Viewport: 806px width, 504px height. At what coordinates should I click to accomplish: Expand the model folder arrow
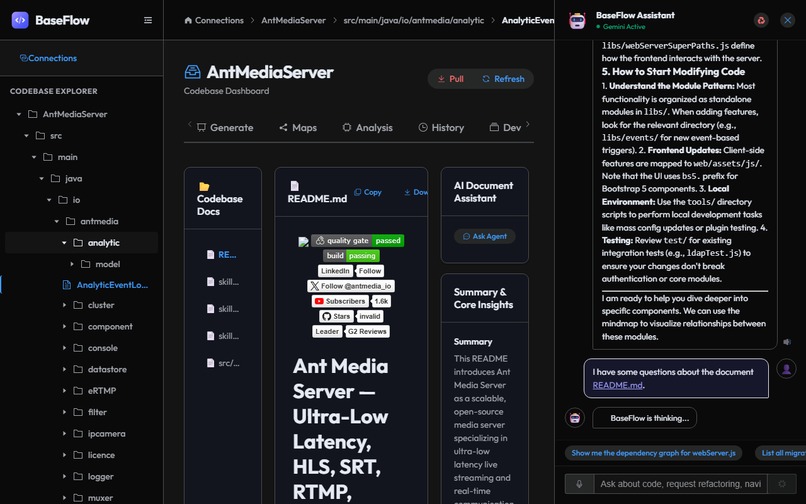[x=72, y=264]
